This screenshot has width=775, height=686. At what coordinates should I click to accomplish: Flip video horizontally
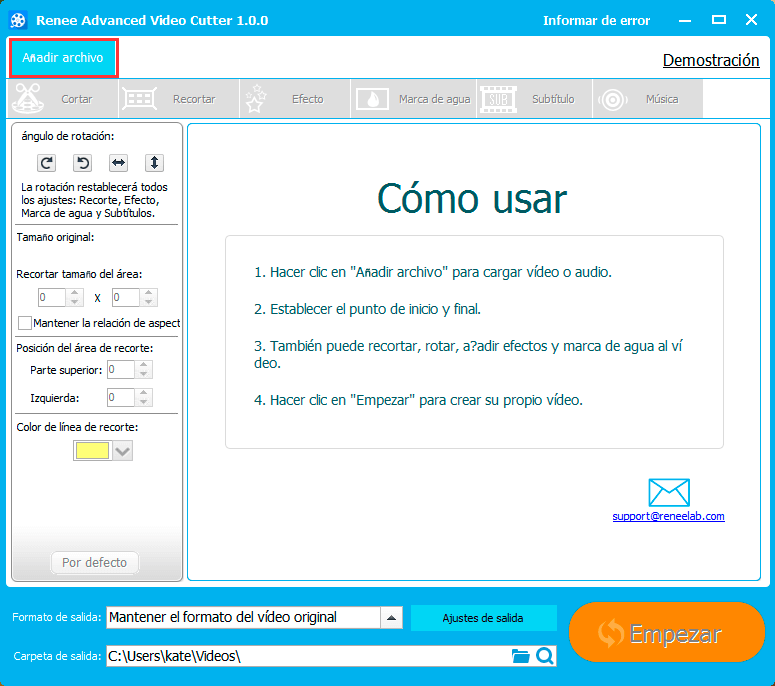[118, 163]
